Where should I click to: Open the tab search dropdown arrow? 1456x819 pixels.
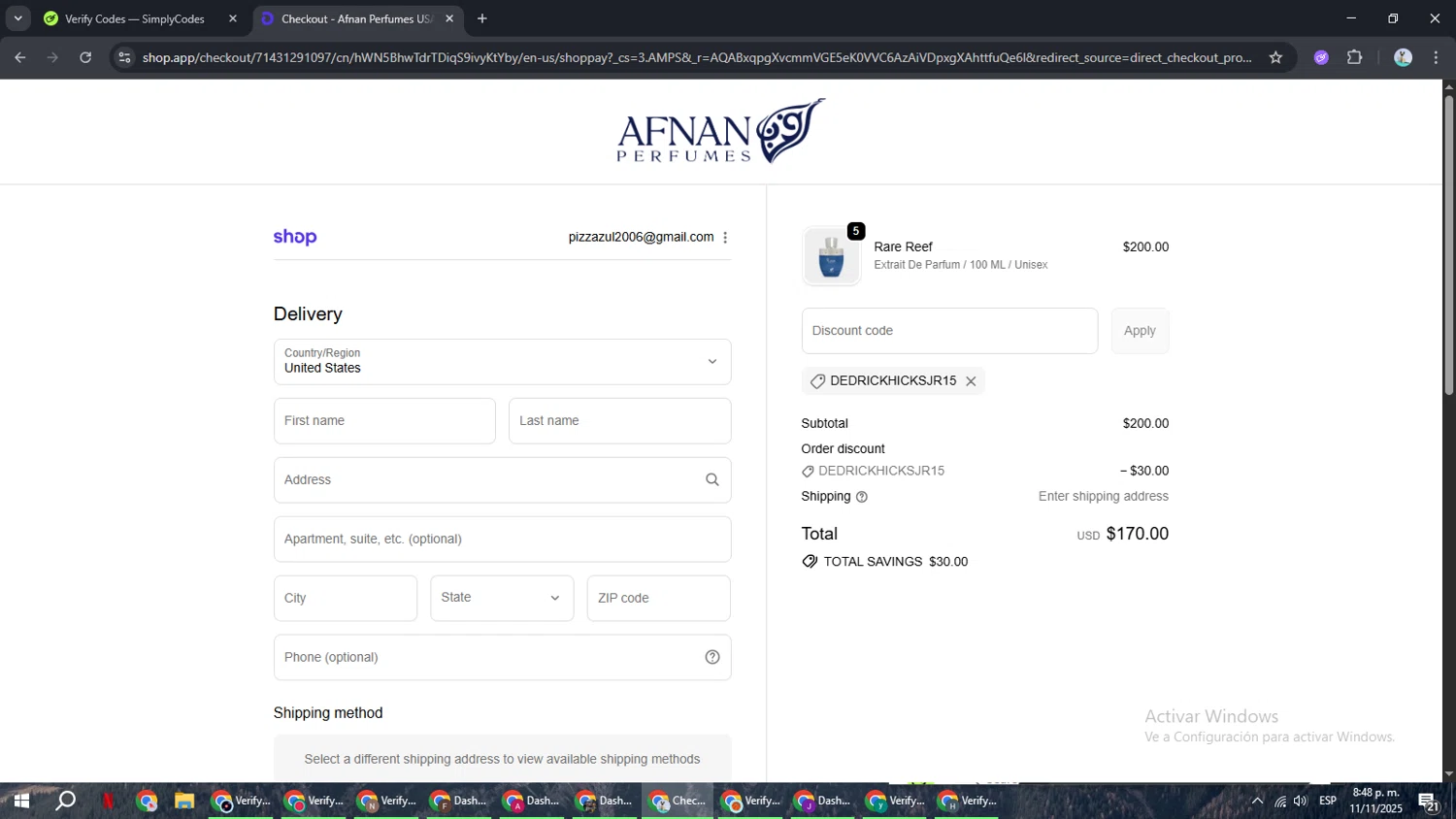17,18
